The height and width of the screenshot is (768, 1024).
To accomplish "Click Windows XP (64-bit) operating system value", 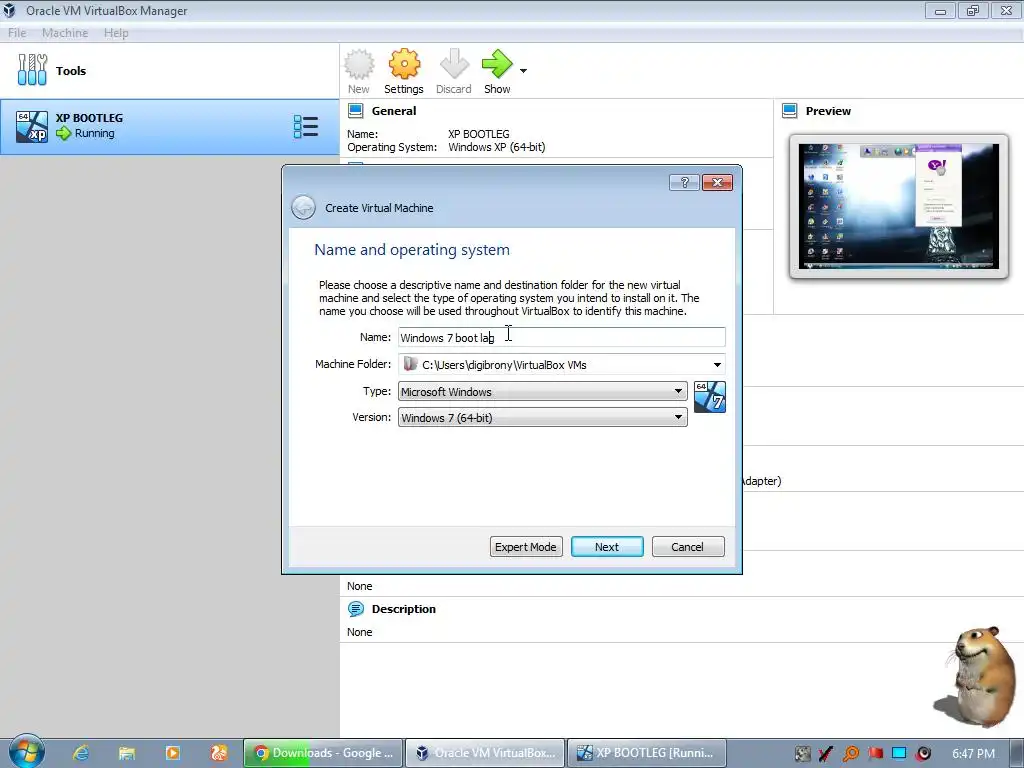I will click(496, 148).
